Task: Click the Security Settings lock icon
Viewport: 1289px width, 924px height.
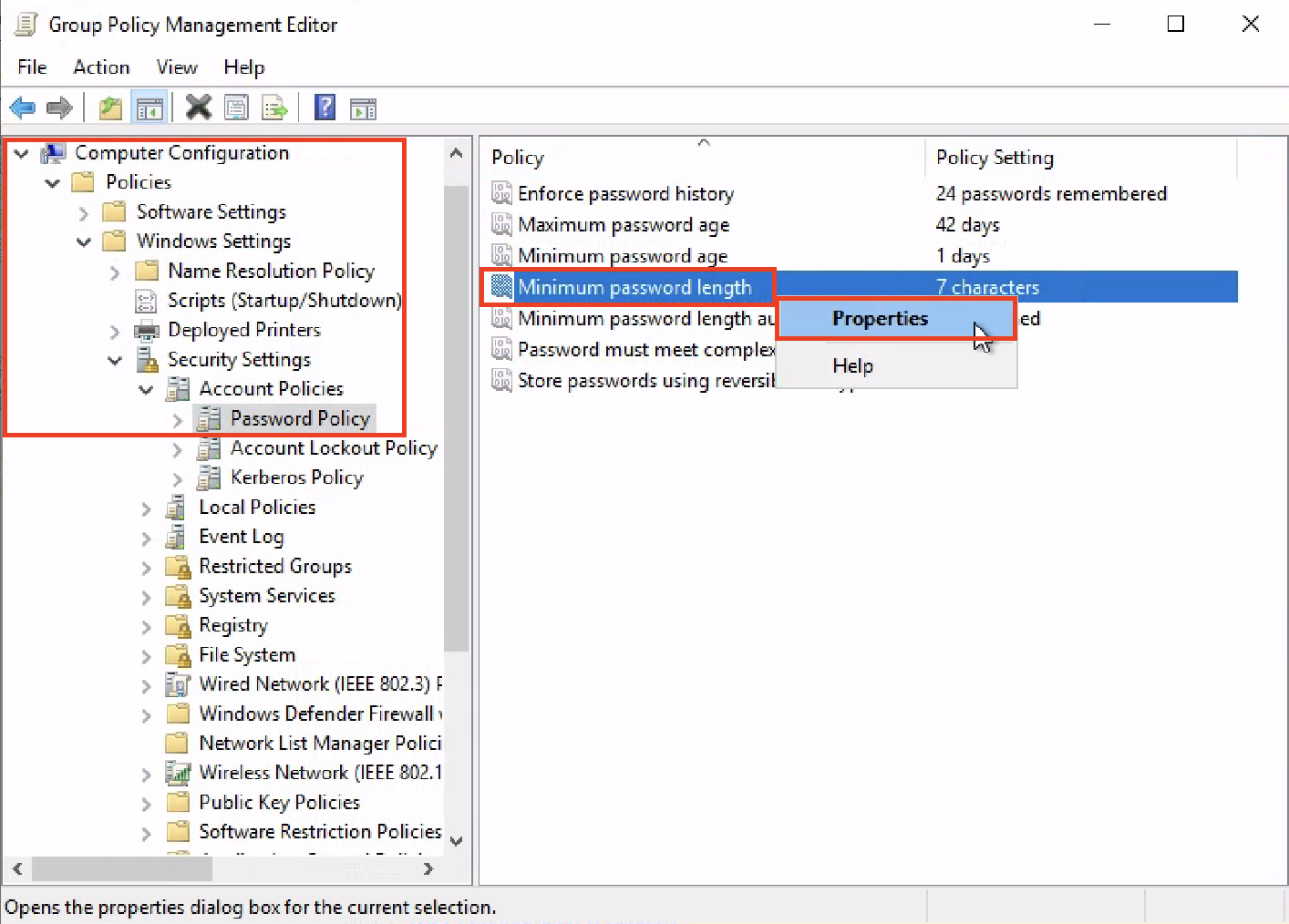Action: (147, 360)
